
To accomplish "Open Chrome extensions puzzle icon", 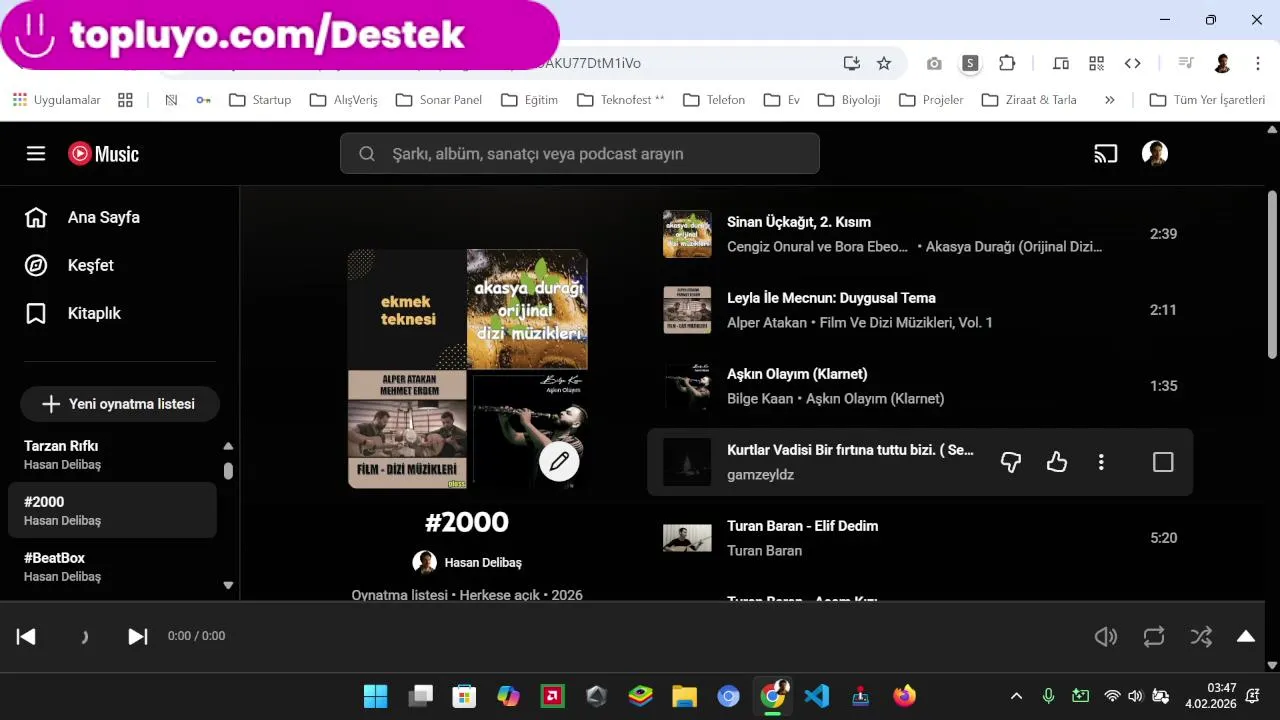I will coord(1007,63).
